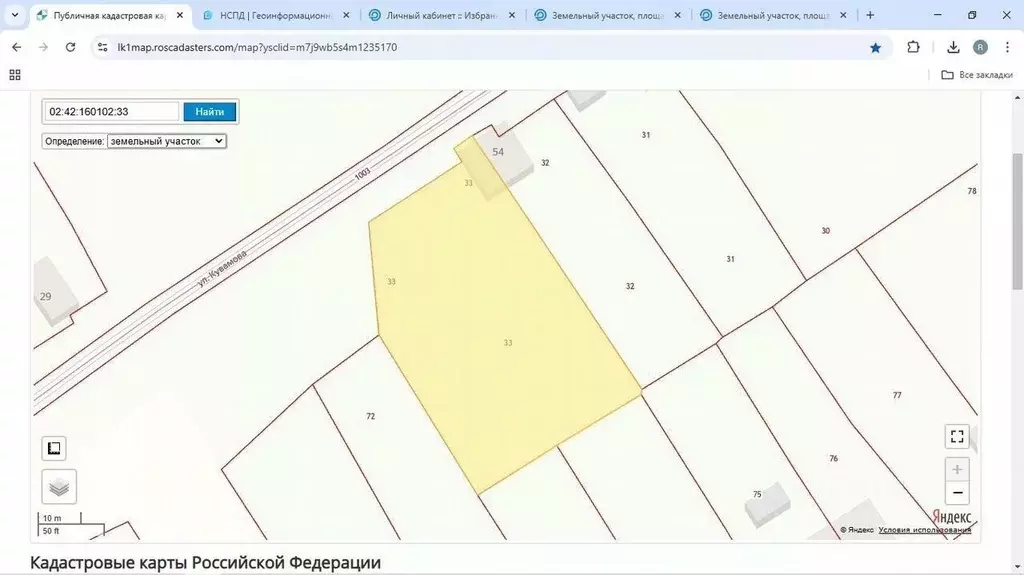1024x575 pixels.
Task: Click the cadastral number search field
Action: click(x=111, y=112)
